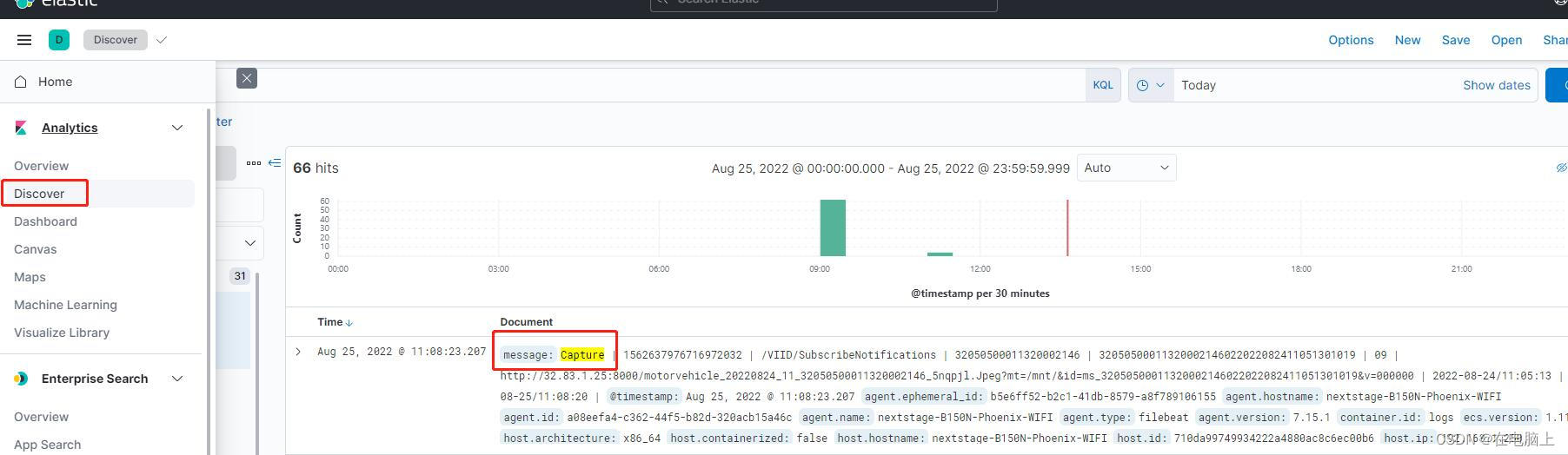Click the tall green histogram bar at 09:00
The image size is (1568, 455).
[833, 227]
